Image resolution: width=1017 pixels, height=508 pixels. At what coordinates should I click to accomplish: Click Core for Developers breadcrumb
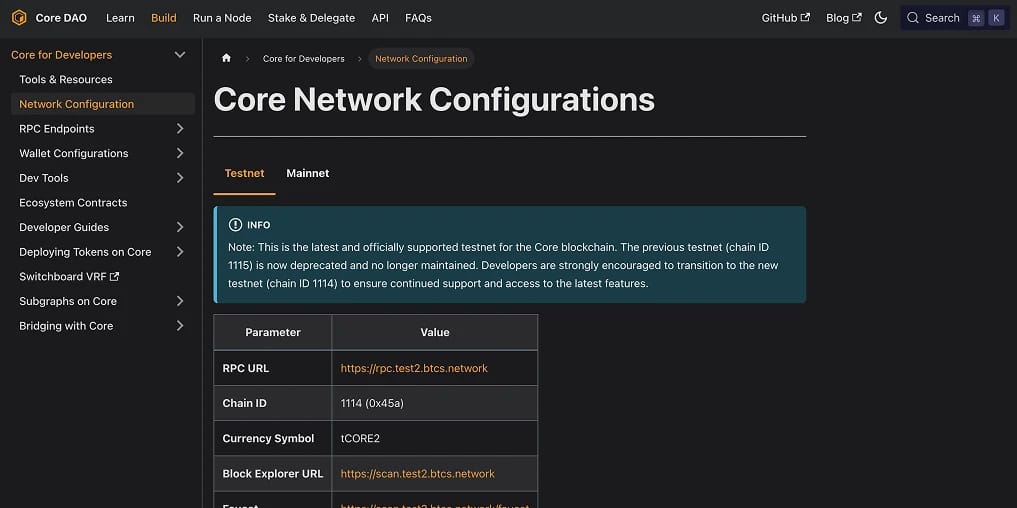point(304,58)
